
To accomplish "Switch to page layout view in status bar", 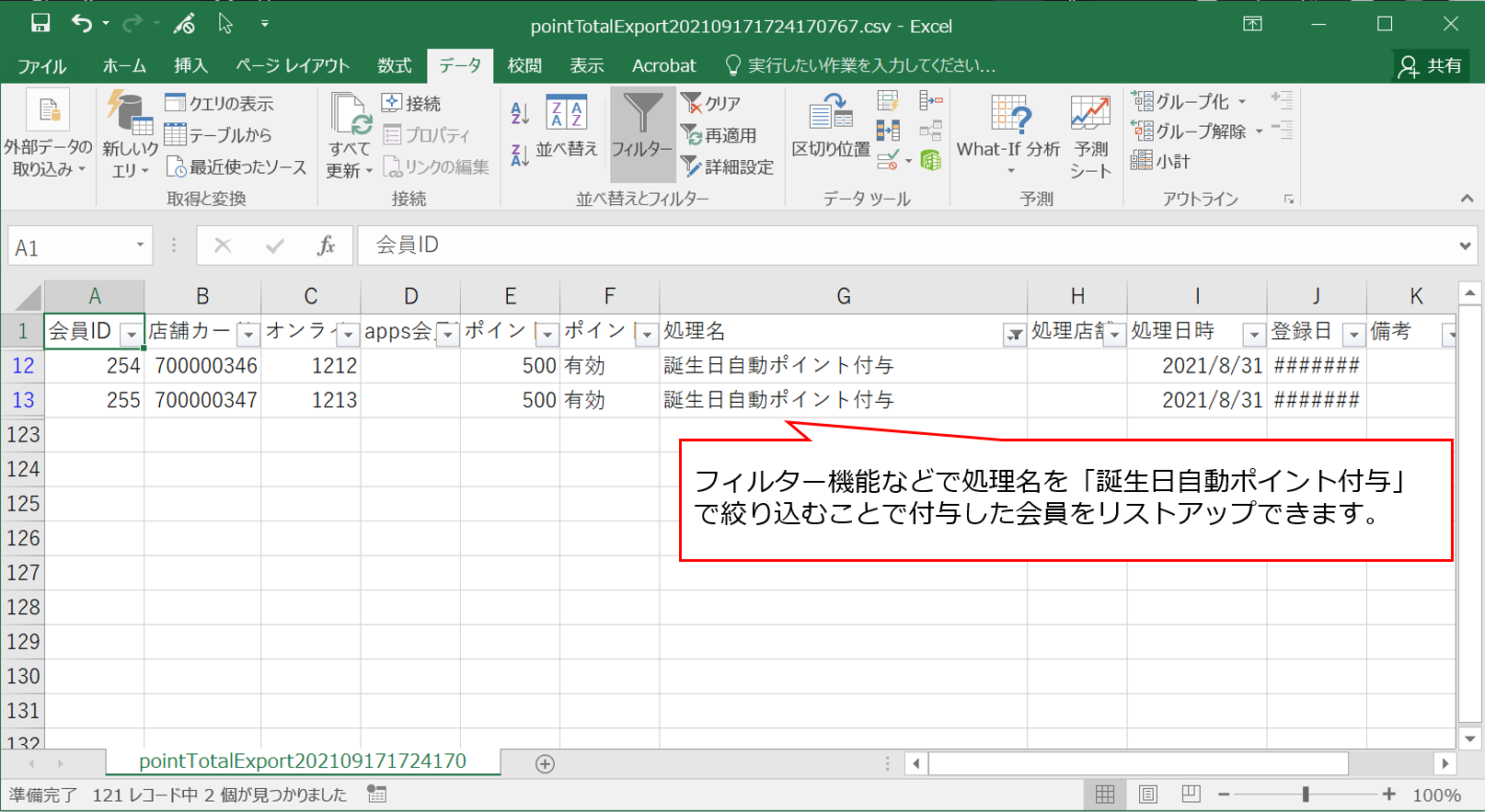I will coord(1148,795).
